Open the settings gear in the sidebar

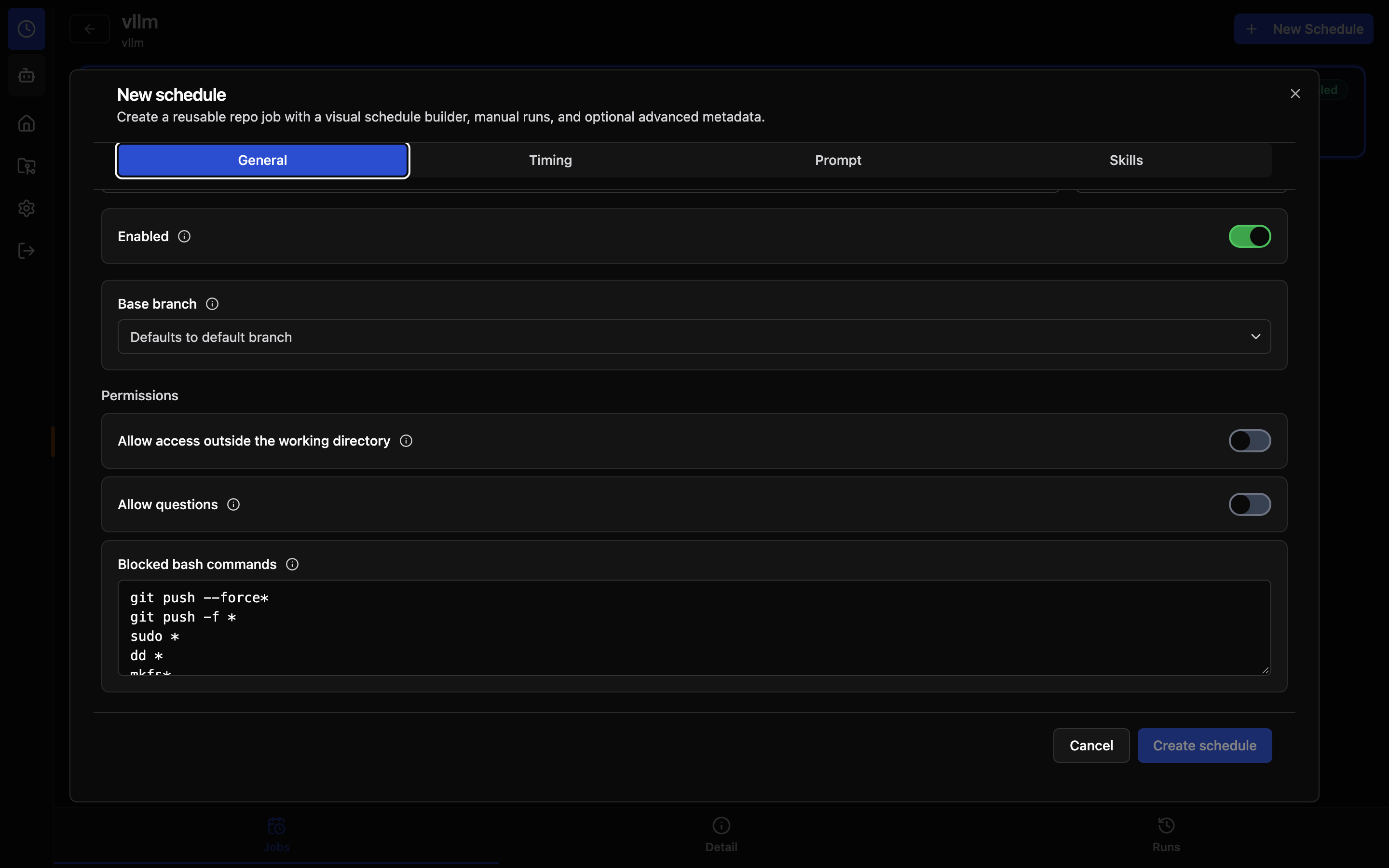(x=27, y=208)
